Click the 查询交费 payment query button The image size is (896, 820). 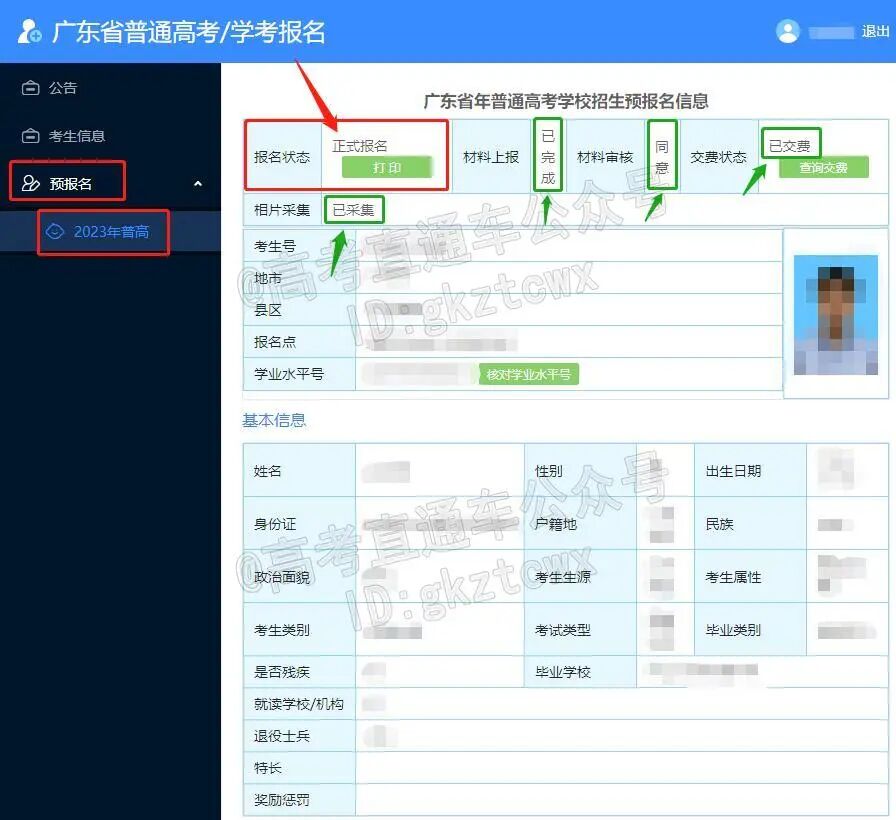pos(823,167)
